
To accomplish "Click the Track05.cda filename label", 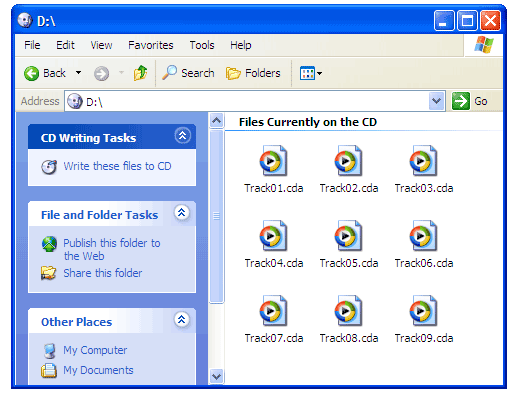I will [349, 263].
